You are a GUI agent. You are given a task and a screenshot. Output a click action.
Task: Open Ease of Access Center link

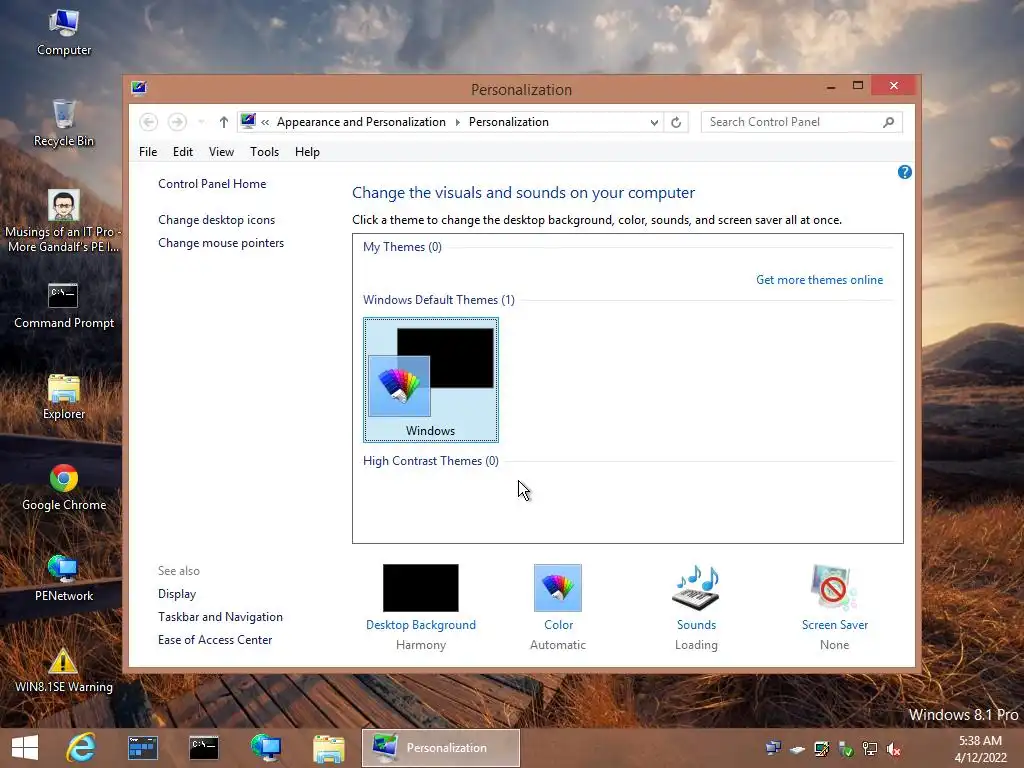215,640
